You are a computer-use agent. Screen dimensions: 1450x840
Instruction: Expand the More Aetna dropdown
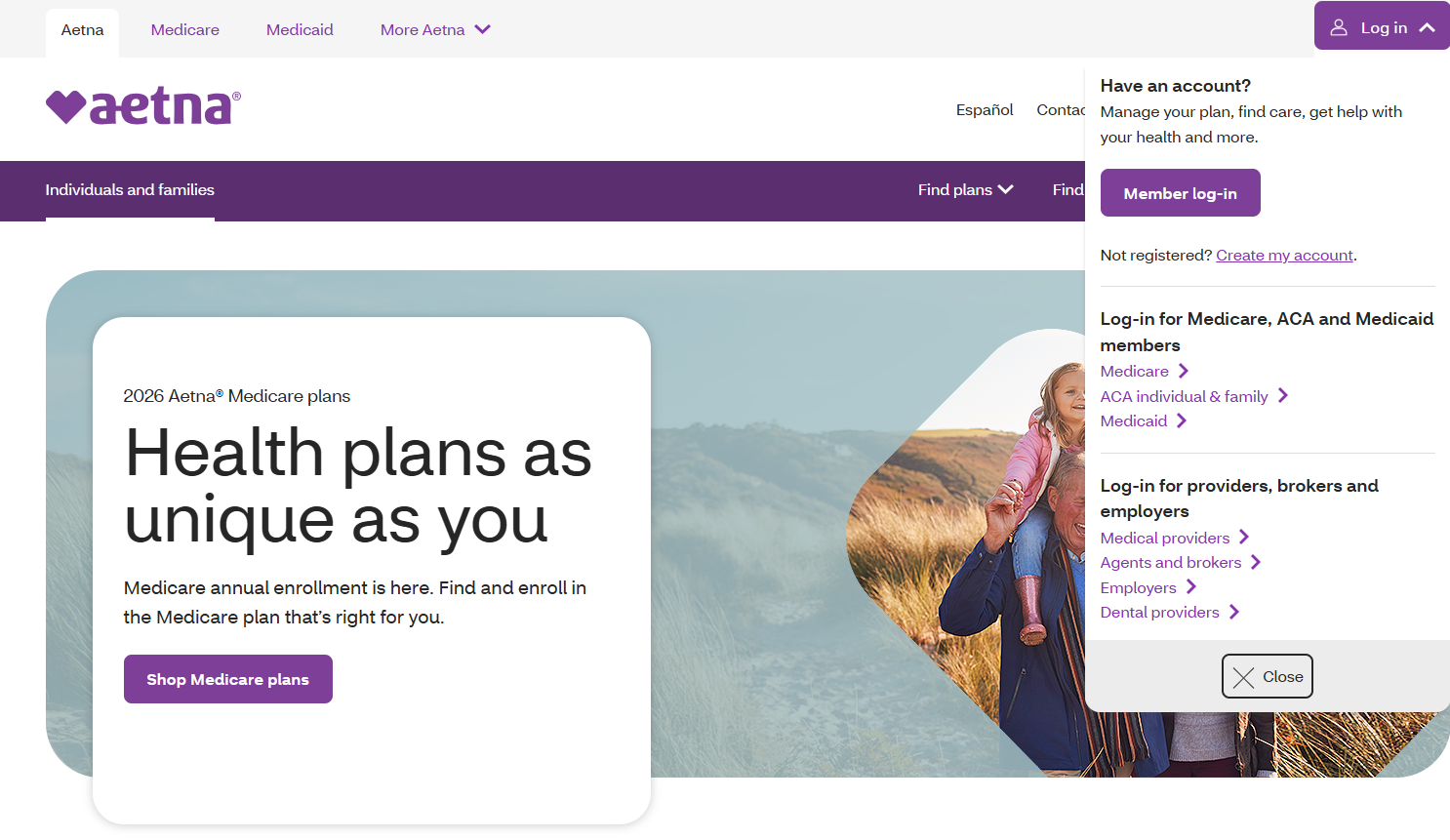[435, 29]
